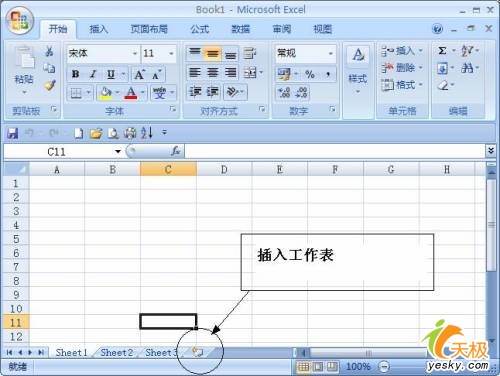Screen dimensions: 500x376
Task: Open the 样式 styles button
Action: click(x=358, y=70)
